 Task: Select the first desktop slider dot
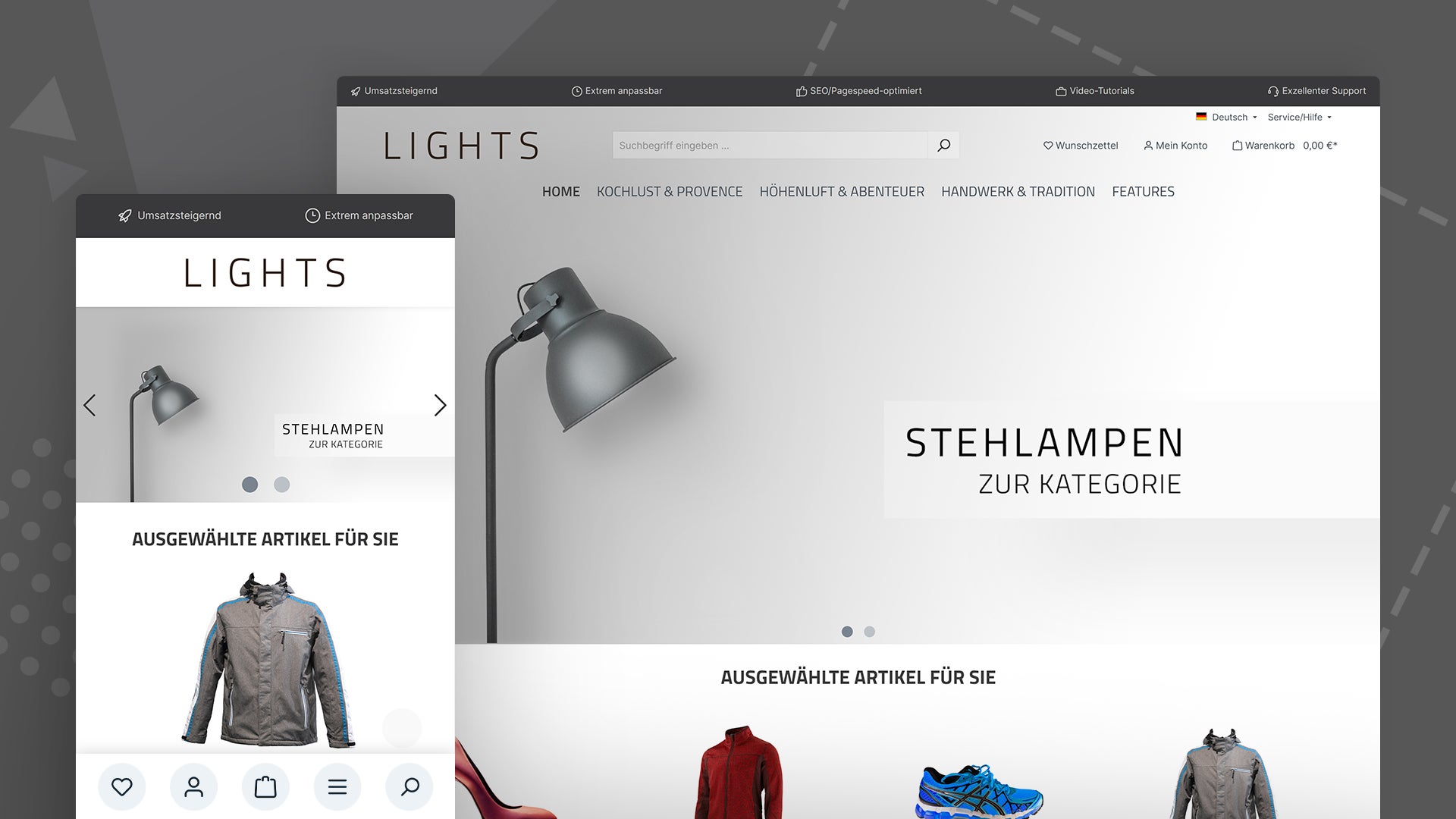847,632
